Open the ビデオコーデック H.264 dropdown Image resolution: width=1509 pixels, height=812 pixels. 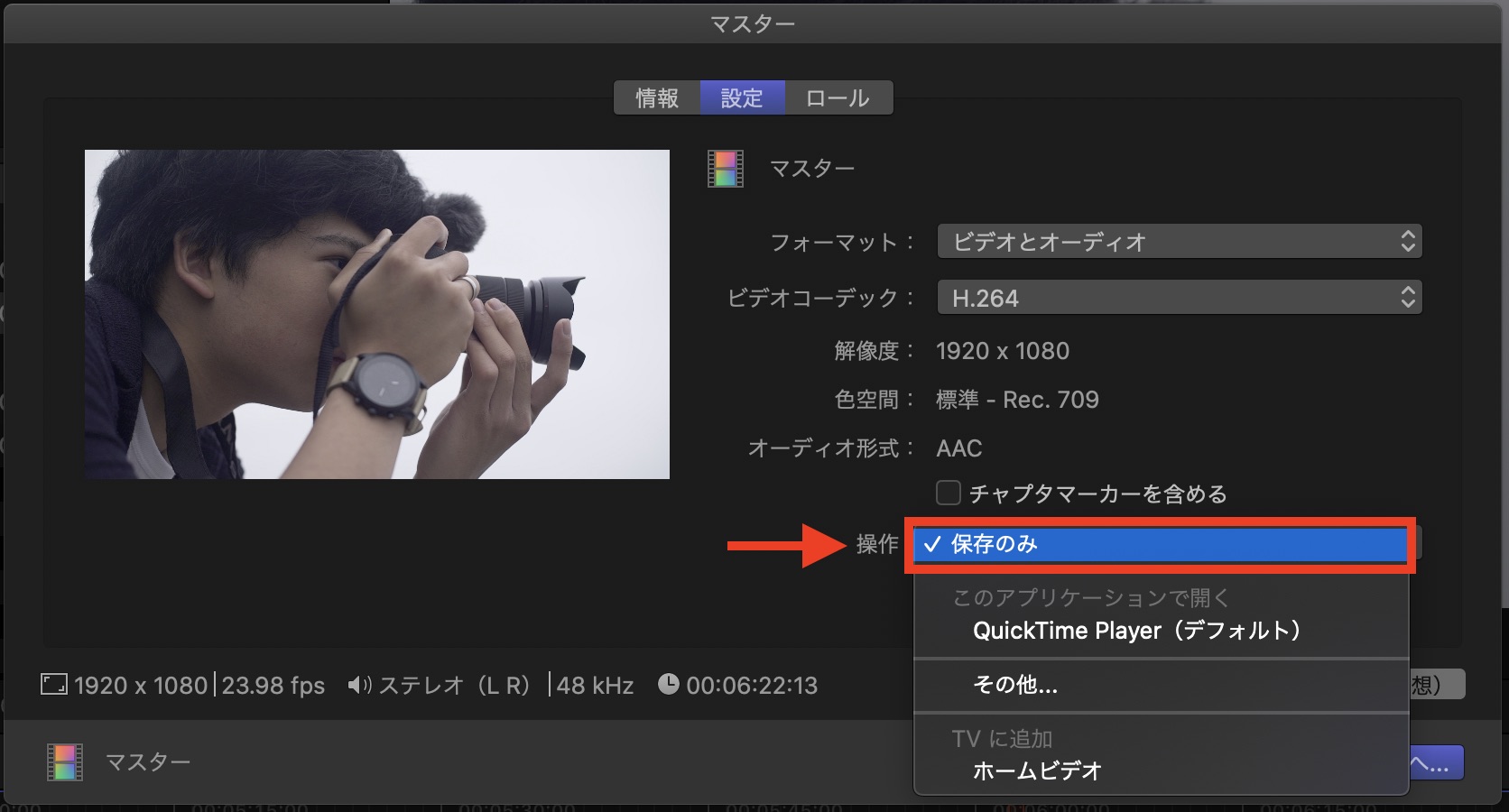[1180, 298]
